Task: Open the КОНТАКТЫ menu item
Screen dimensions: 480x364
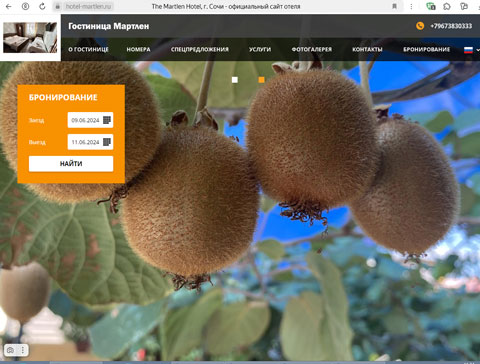Action: tap(367, 49)
